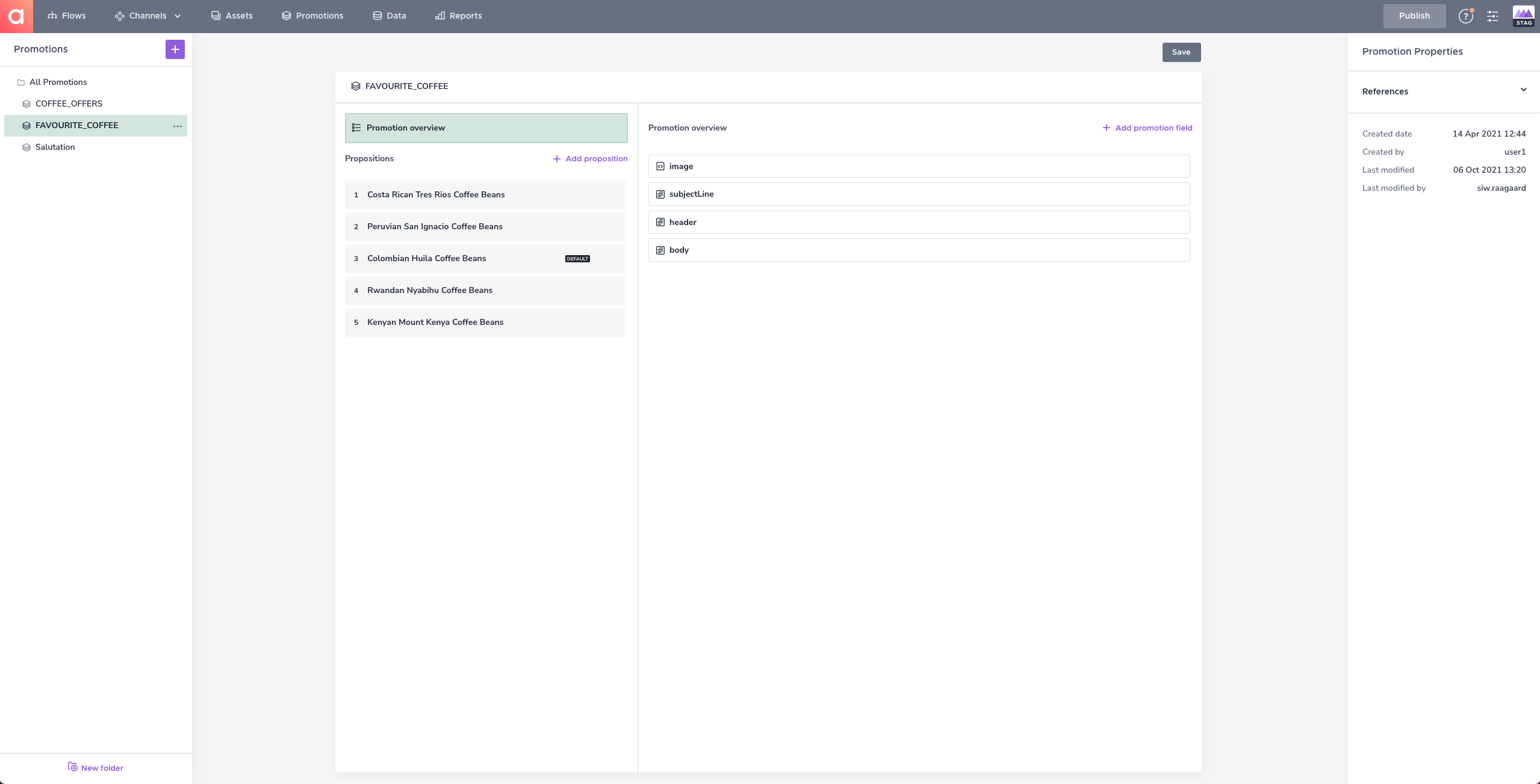The height and width of the screenshot is (784, 1540).
Task: Open the settings sliders icon
Action: 1492,16
